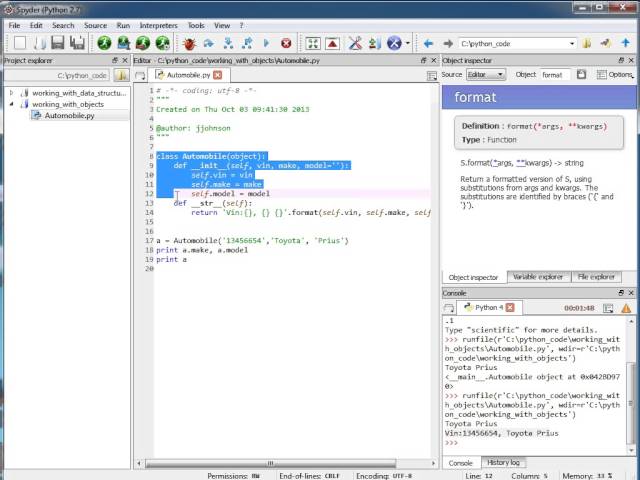Switch to the Variable explorer tab
The height and width of the screenshot is (480, 640).
[538, 277]
